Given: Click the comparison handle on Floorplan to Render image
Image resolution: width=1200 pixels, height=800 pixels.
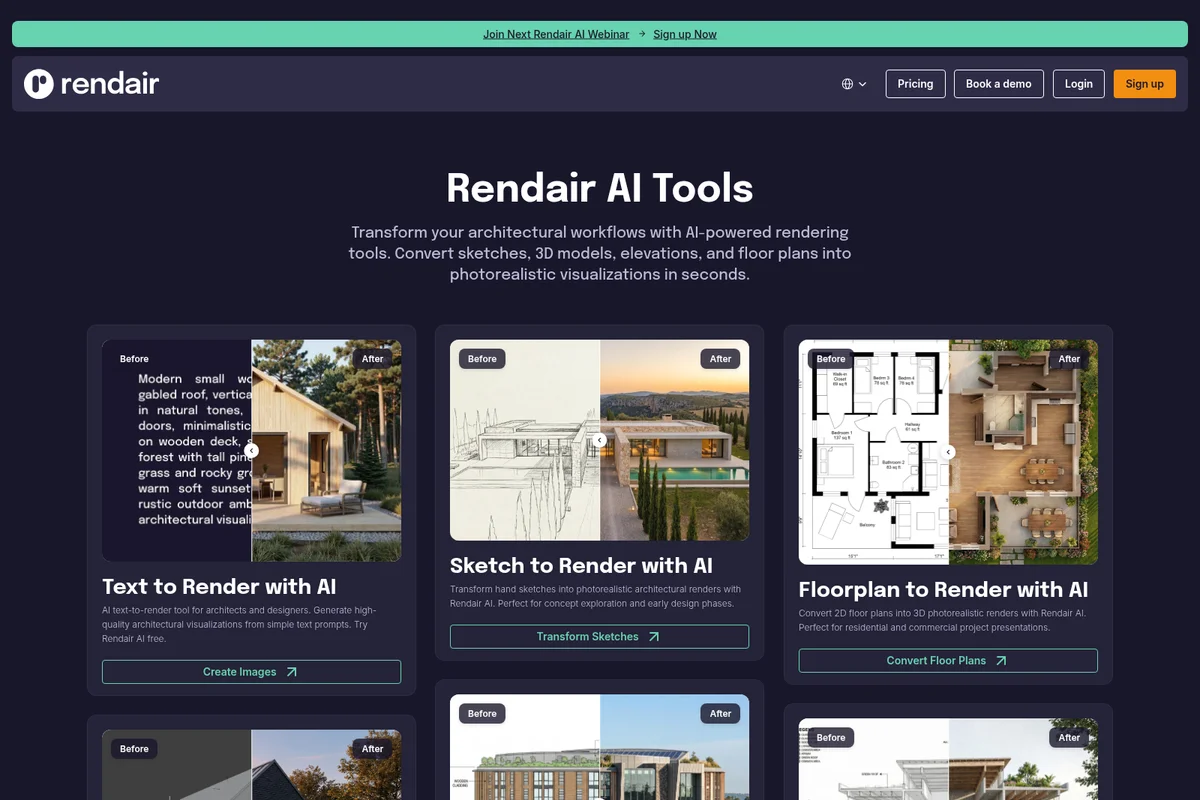Looking at the screenshot, I should coord(948,452).
